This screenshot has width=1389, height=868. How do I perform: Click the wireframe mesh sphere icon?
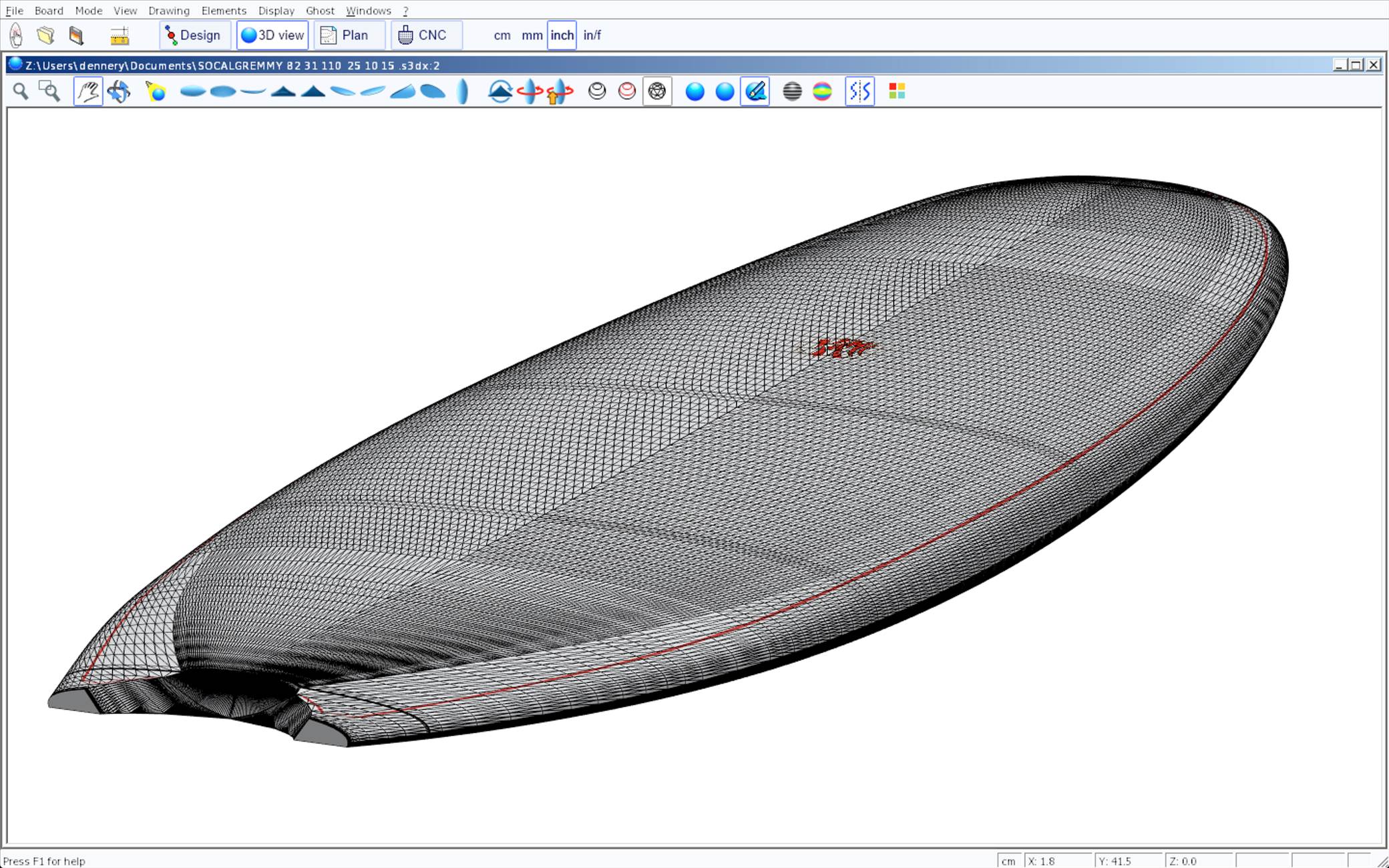[x=656, y=91]
